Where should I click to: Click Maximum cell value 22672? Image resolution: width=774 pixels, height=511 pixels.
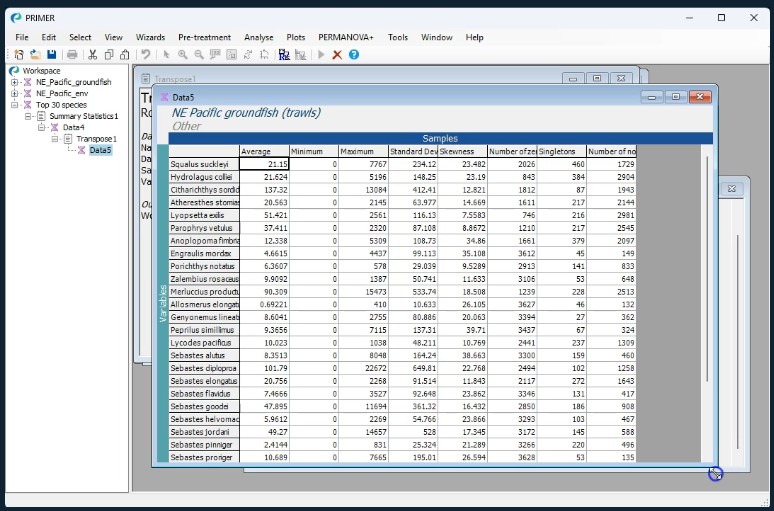[x=364, y=368]
